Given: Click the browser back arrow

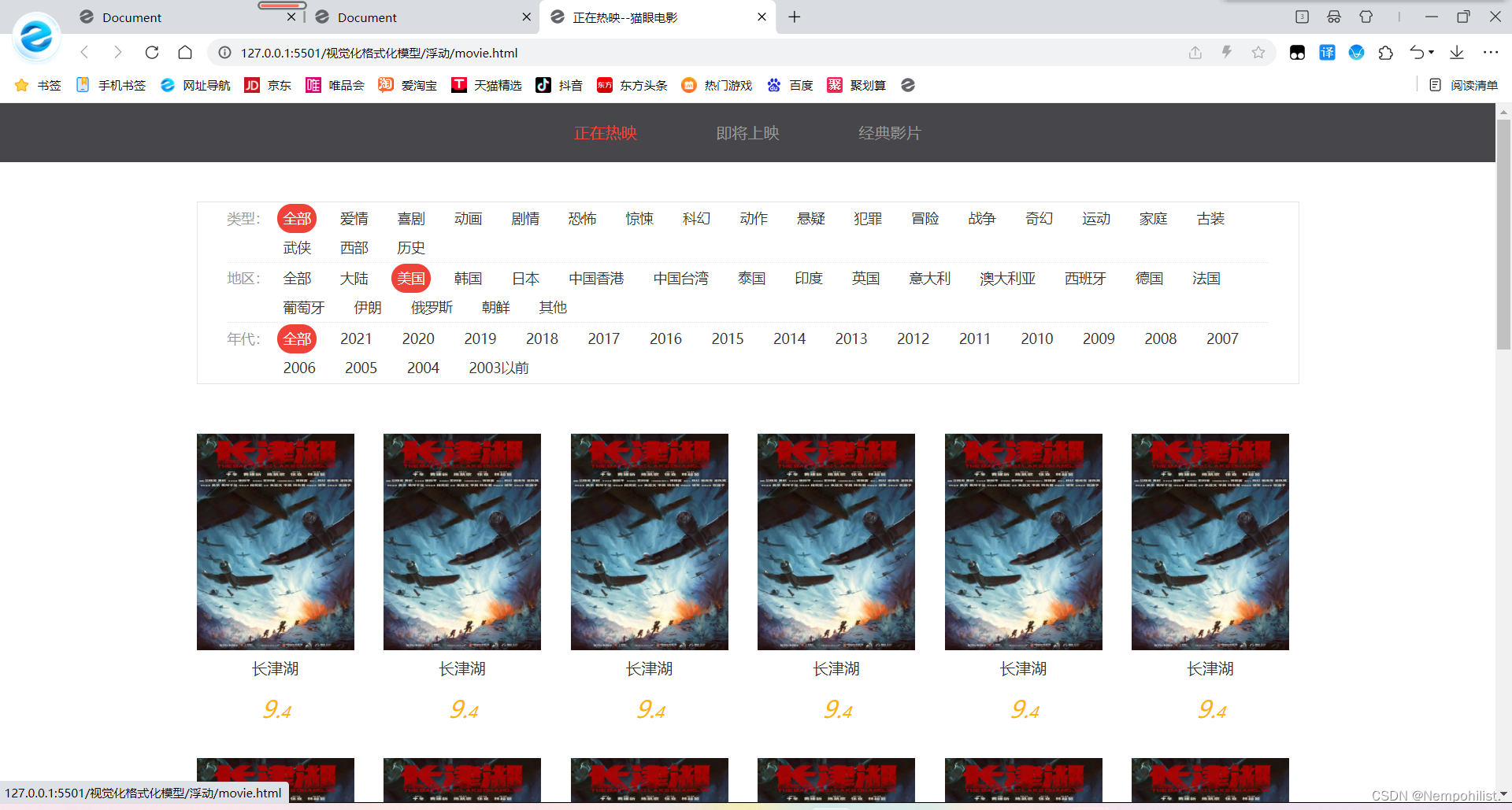Looking at the screenshot, I should click(x=85, y=53).
